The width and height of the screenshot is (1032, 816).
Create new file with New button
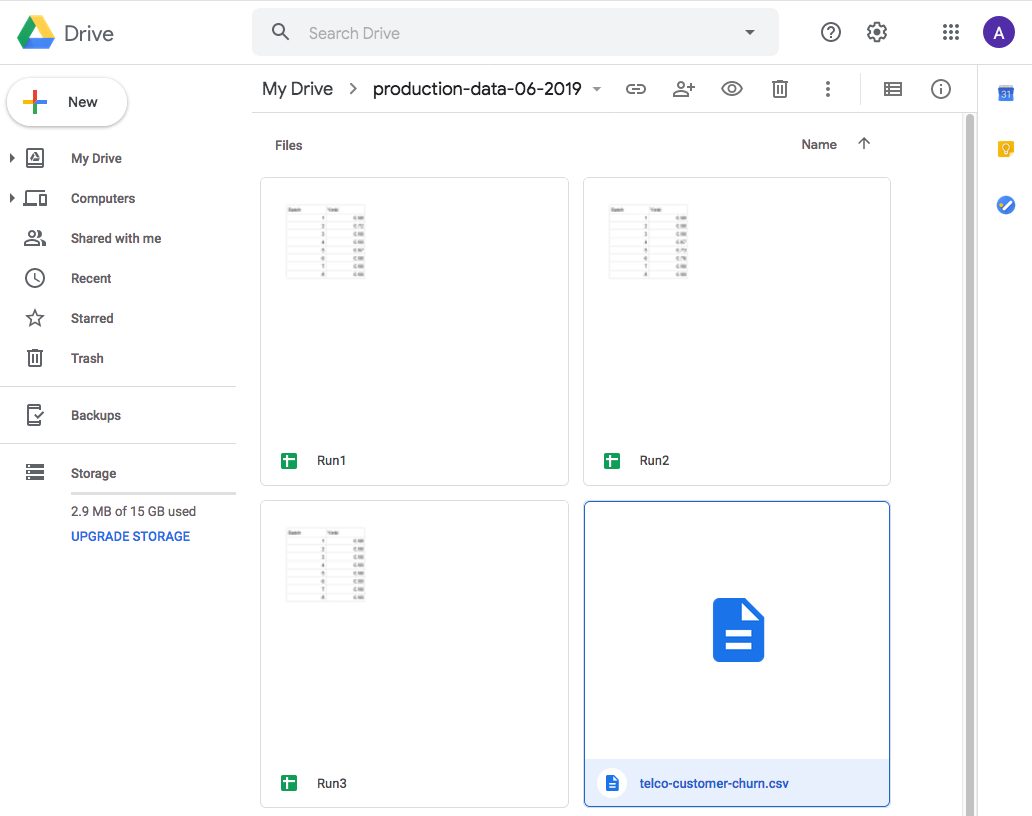(67, 101)
